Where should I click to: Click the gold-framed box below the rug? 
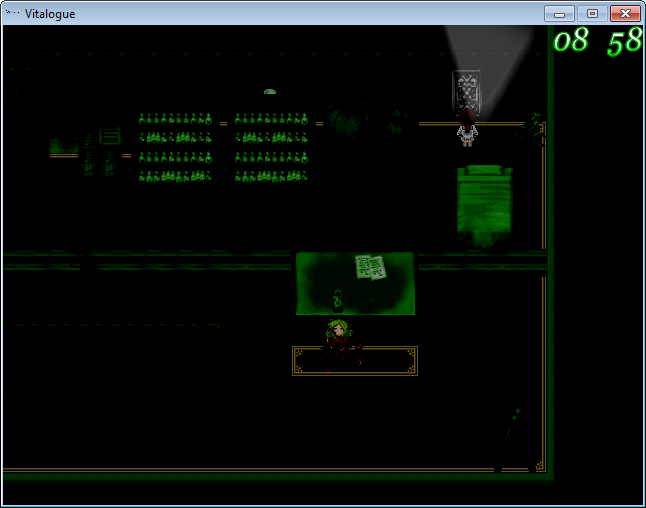pyautogui.click(x=355, y=361)
